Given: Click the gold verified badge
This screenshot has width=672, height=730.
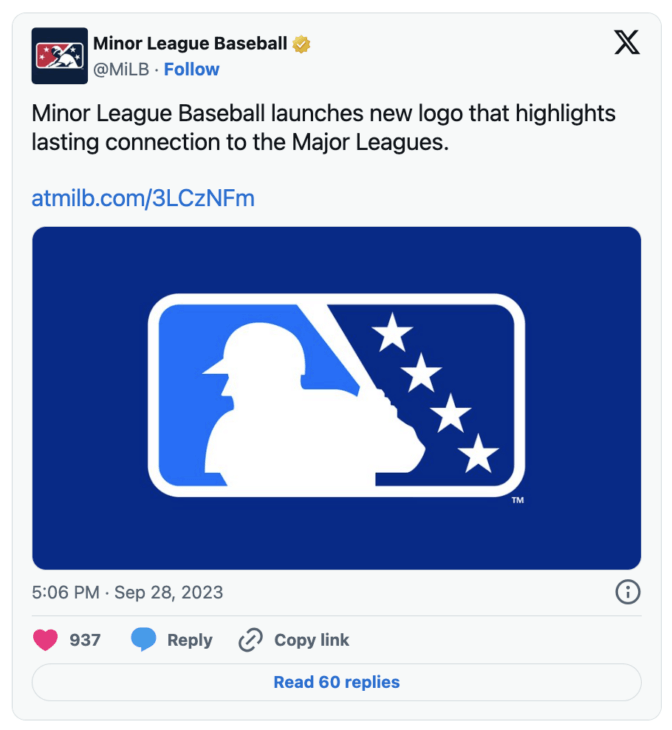Looking at the screenshot, I should pos(301,44).
